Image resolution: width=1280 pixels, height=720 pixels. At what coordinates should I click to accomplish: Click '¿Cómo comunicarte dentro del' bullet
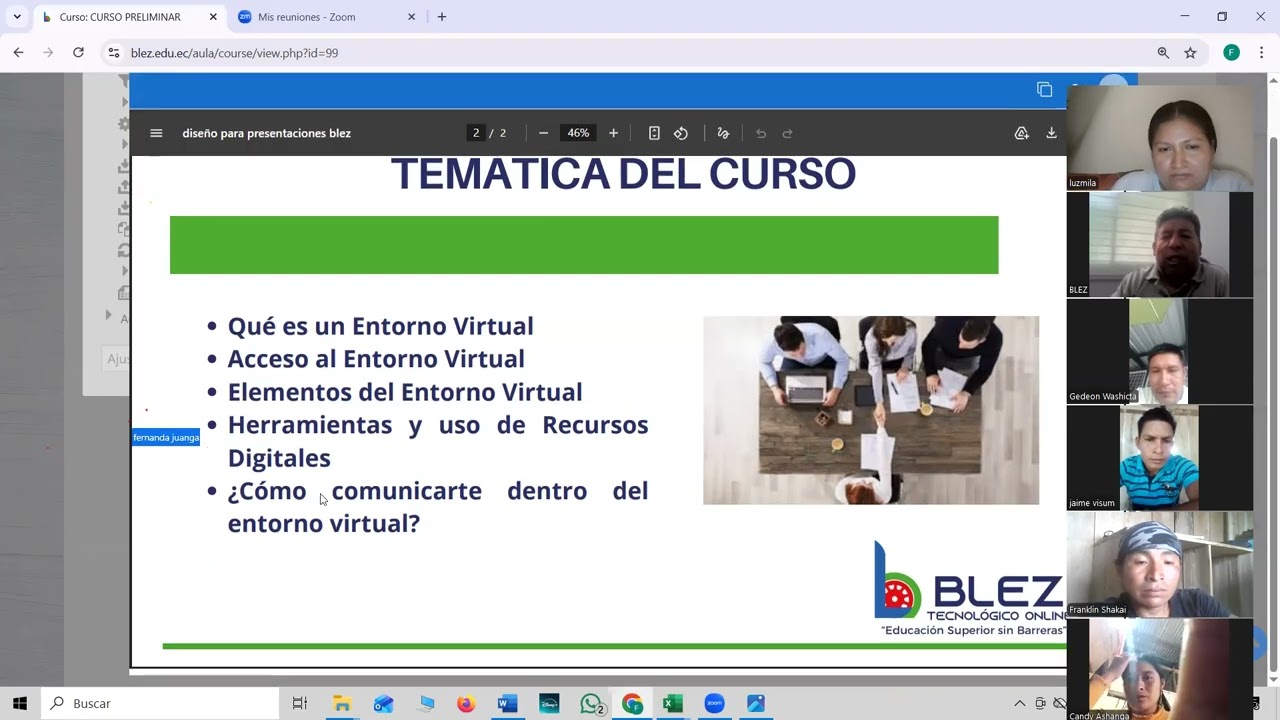pos(438,491)
